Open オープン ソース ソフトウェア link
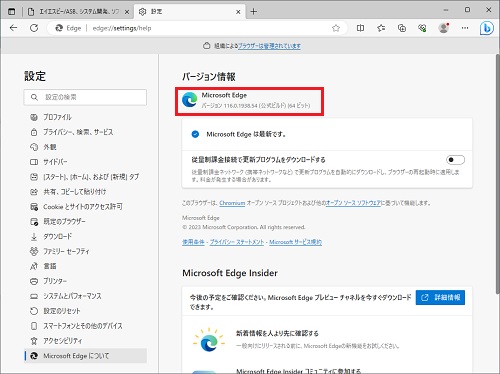 click(353, 203)
